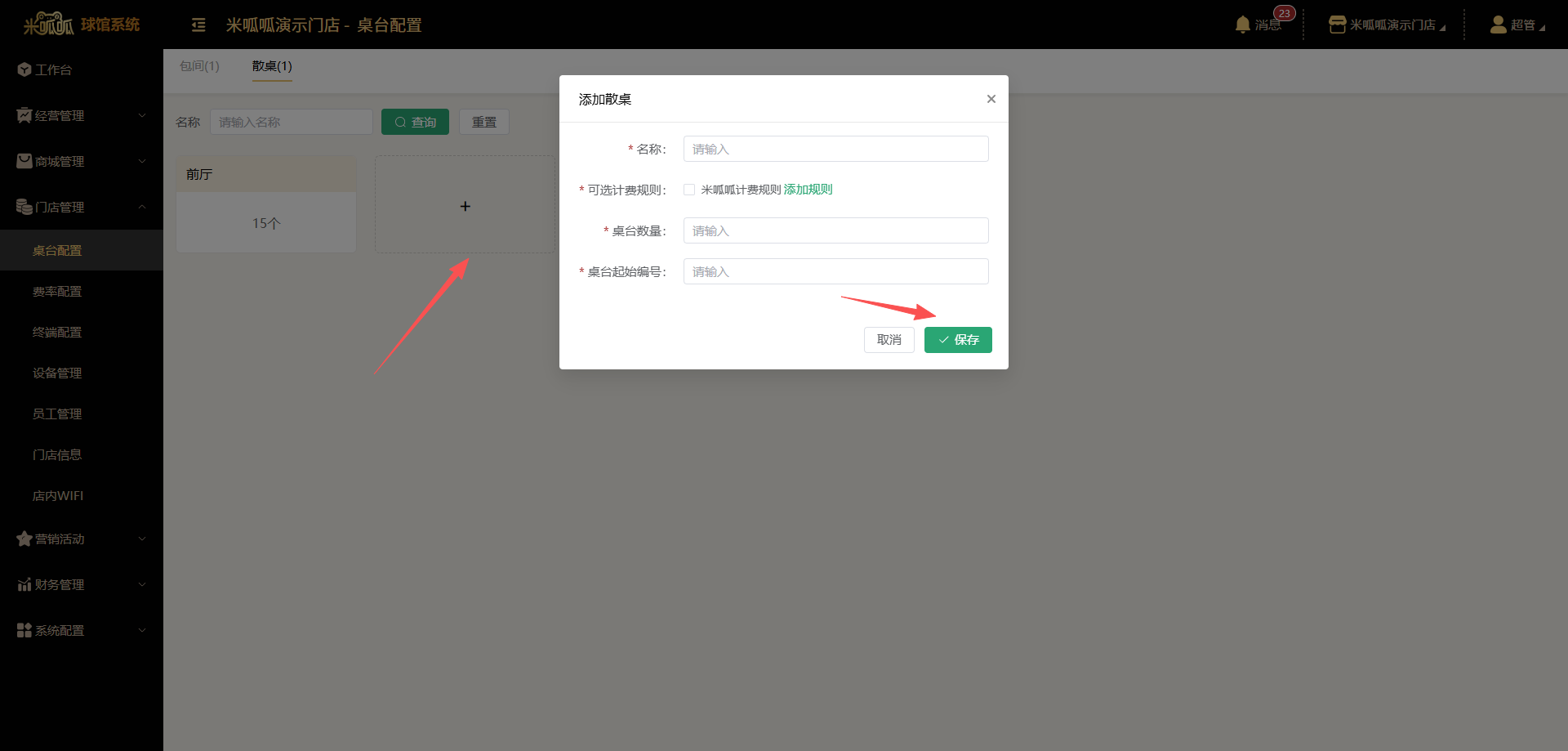Click the 保存 button

(958, 340)
